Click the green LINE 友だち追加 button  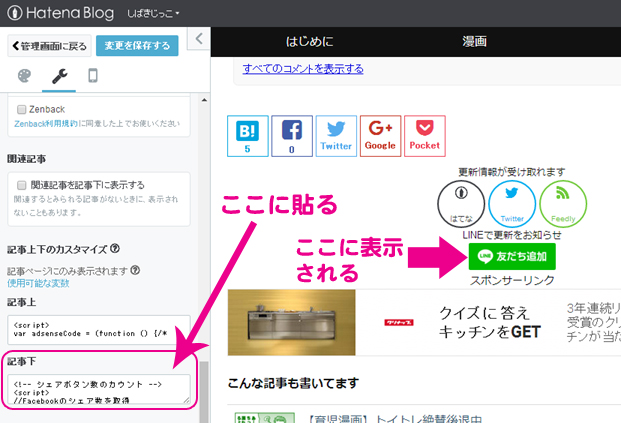point(512,256)
